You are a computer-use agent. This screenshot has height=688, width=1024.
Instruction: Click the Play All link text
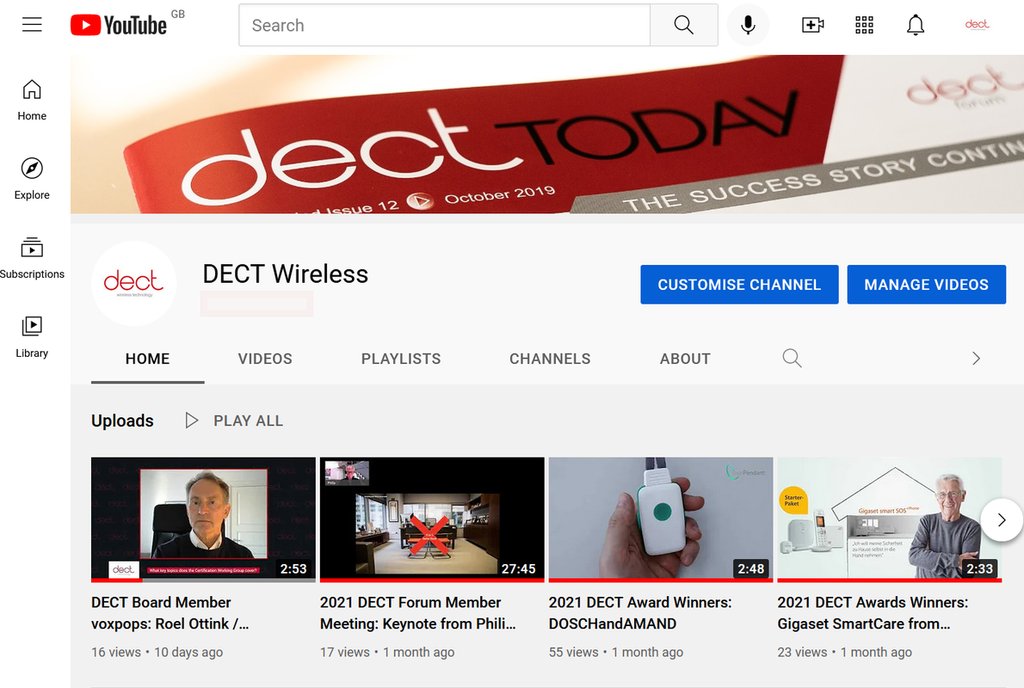click(x=248, y=421)
